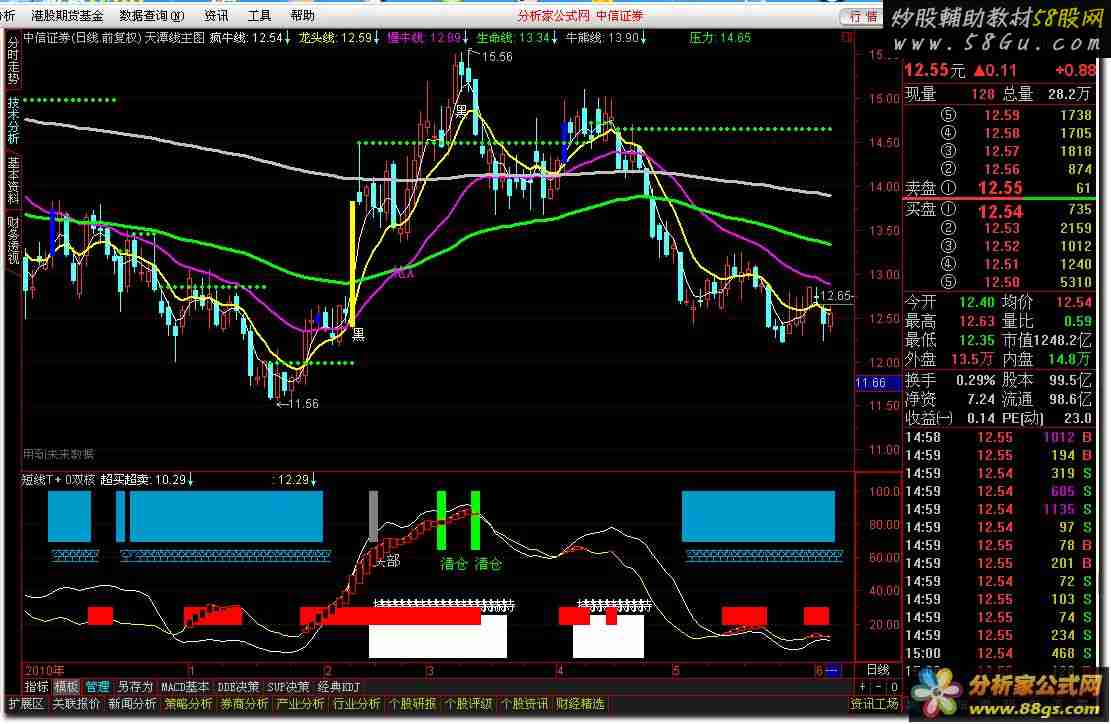The width and height of the screenshot is (1111, 724).
Task: Open the 个股资讯 tab
Action: click(524, 704)
